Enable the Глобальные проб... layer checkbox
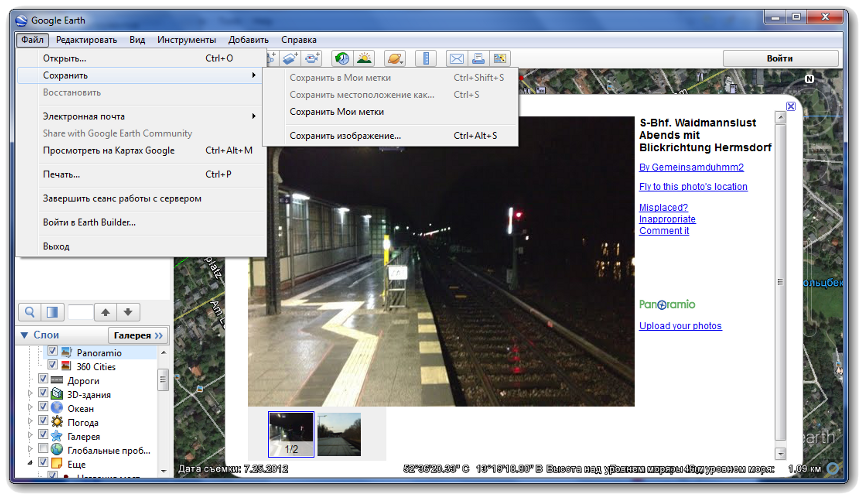The image size is (865, 500). point(43,449)
